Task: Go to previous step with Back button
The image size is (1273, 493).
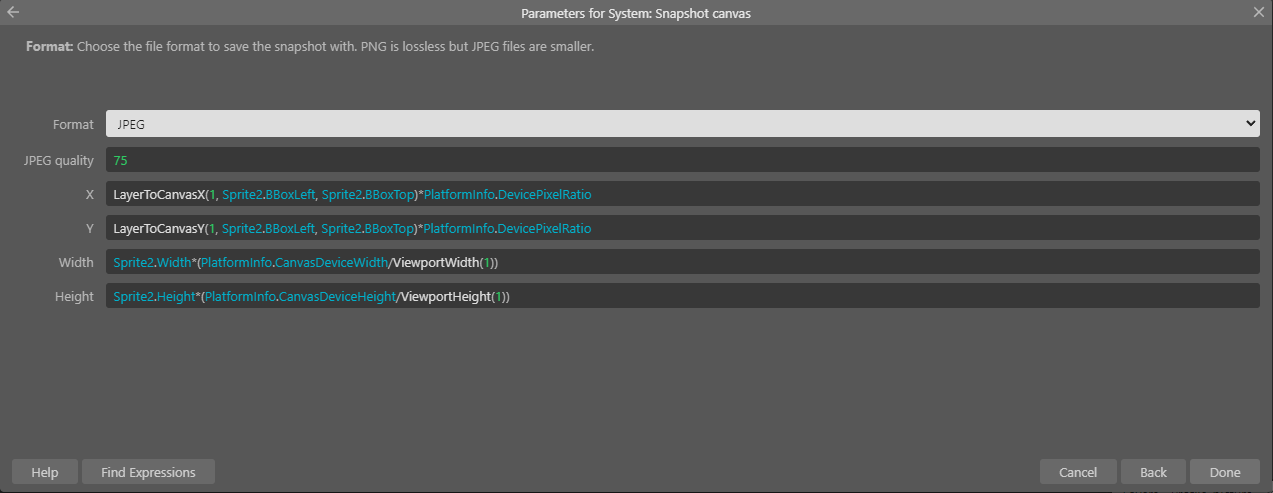Action: pyautogui.click(x=1153, y=472)
